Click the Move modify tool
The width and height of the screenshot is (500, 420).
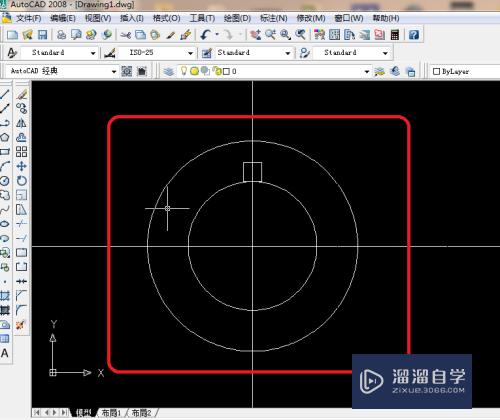point(22,166)
